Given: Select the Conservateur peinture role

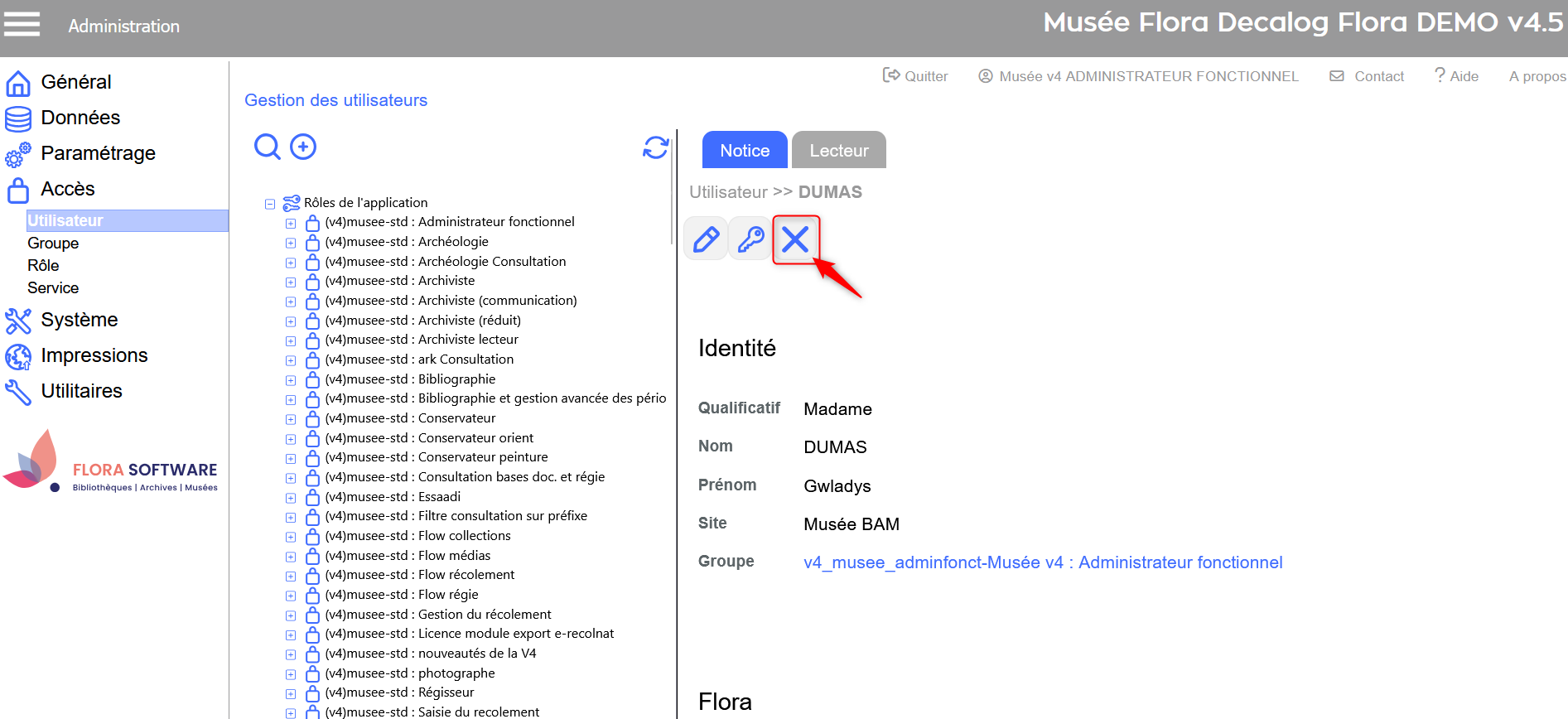Looking at the screenshot, I should click(482, 457).
